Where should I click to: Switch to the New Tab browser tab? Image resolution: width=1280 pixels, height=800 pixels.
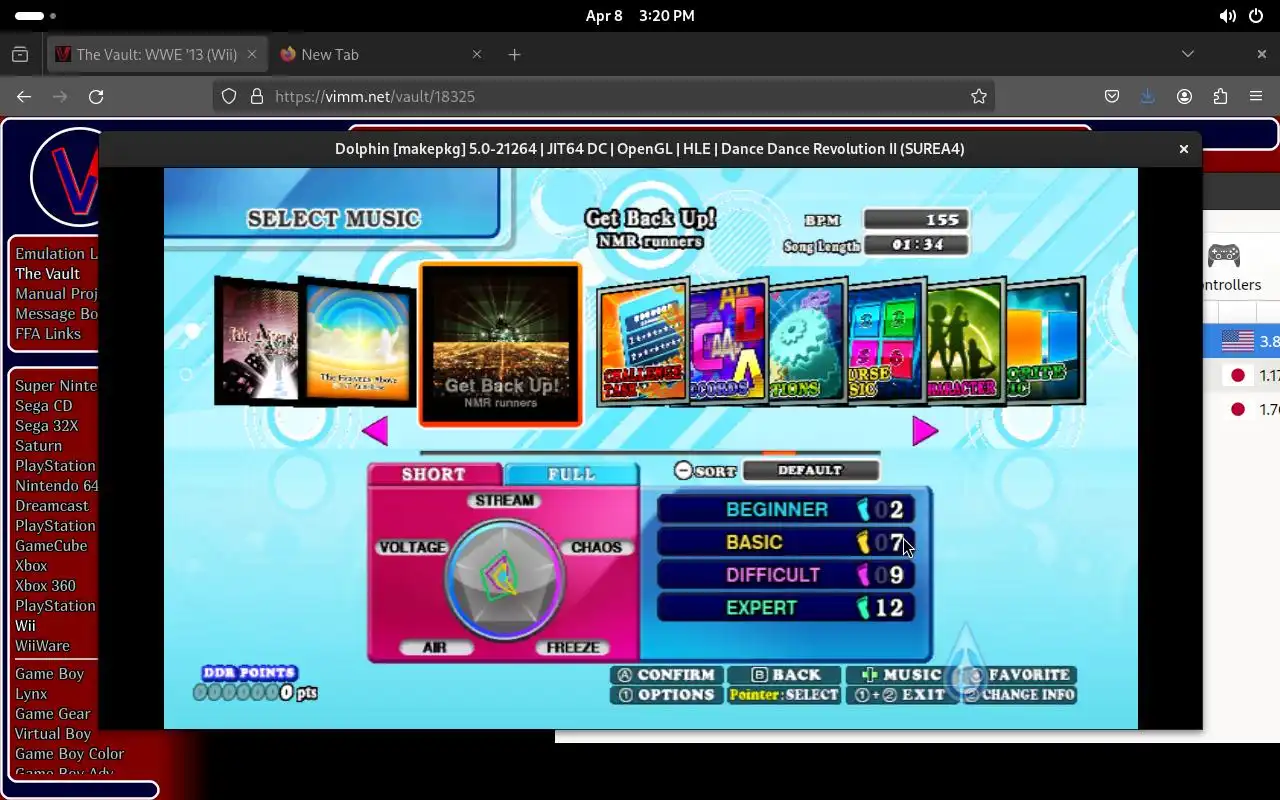(381, 54)
